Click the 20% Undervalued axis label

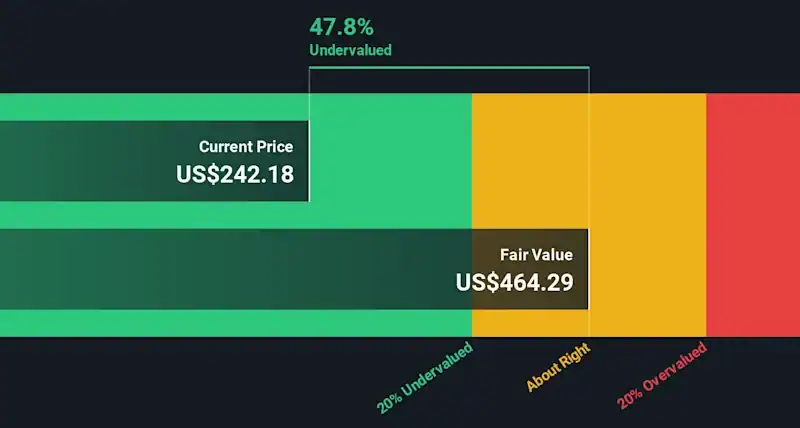click(x=424, y=378)
